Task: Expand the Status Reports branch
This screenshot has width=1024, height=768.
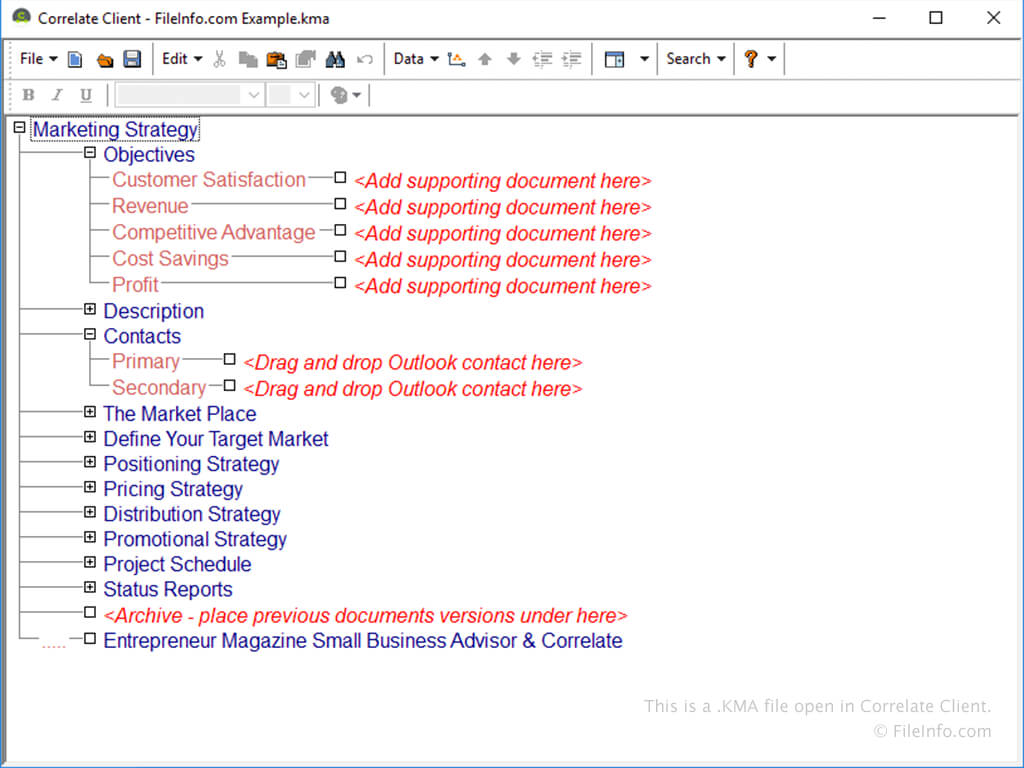Action: [90, 587]
